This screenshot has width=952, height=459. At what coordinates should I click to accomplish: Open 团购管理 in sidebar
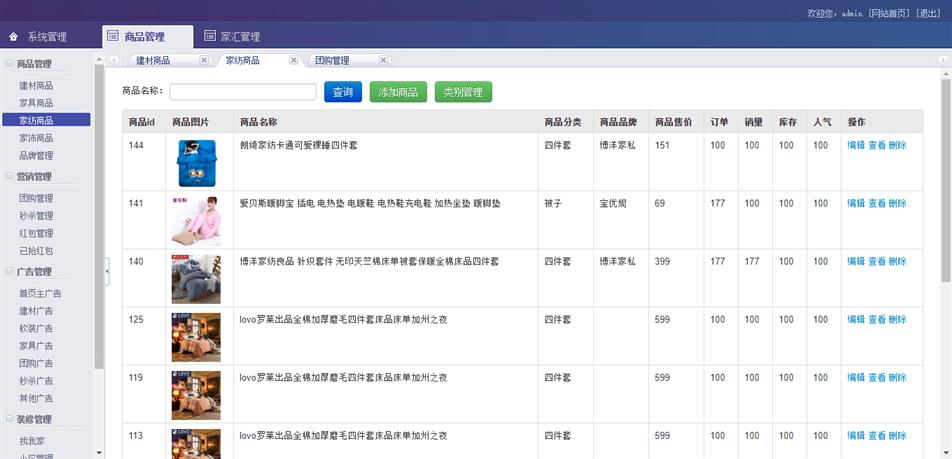coord(36,198)
